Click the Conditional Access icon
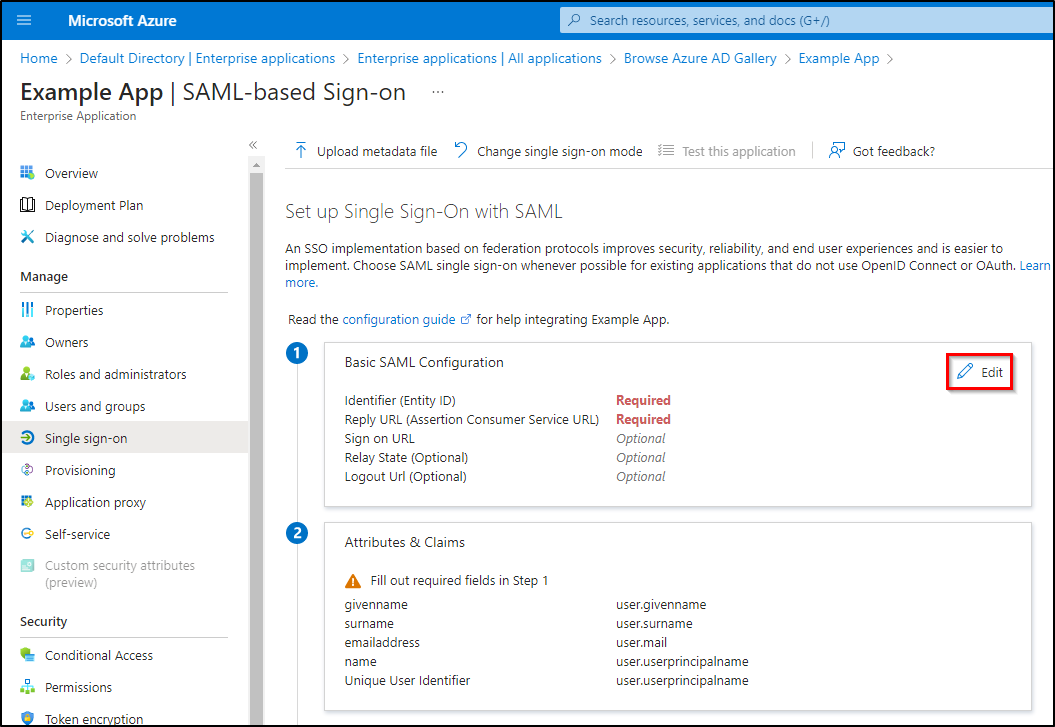 (x=28, y=655)
